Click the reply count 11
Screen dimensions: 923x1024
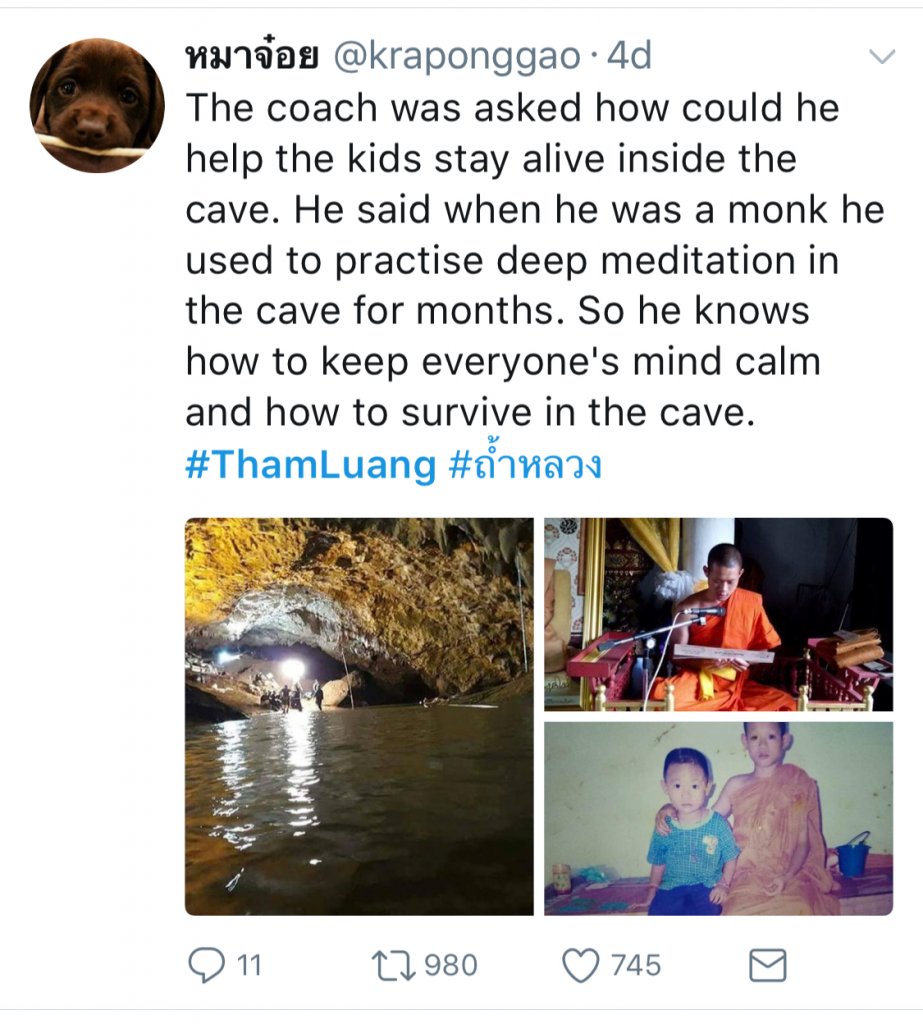[249, 965]
